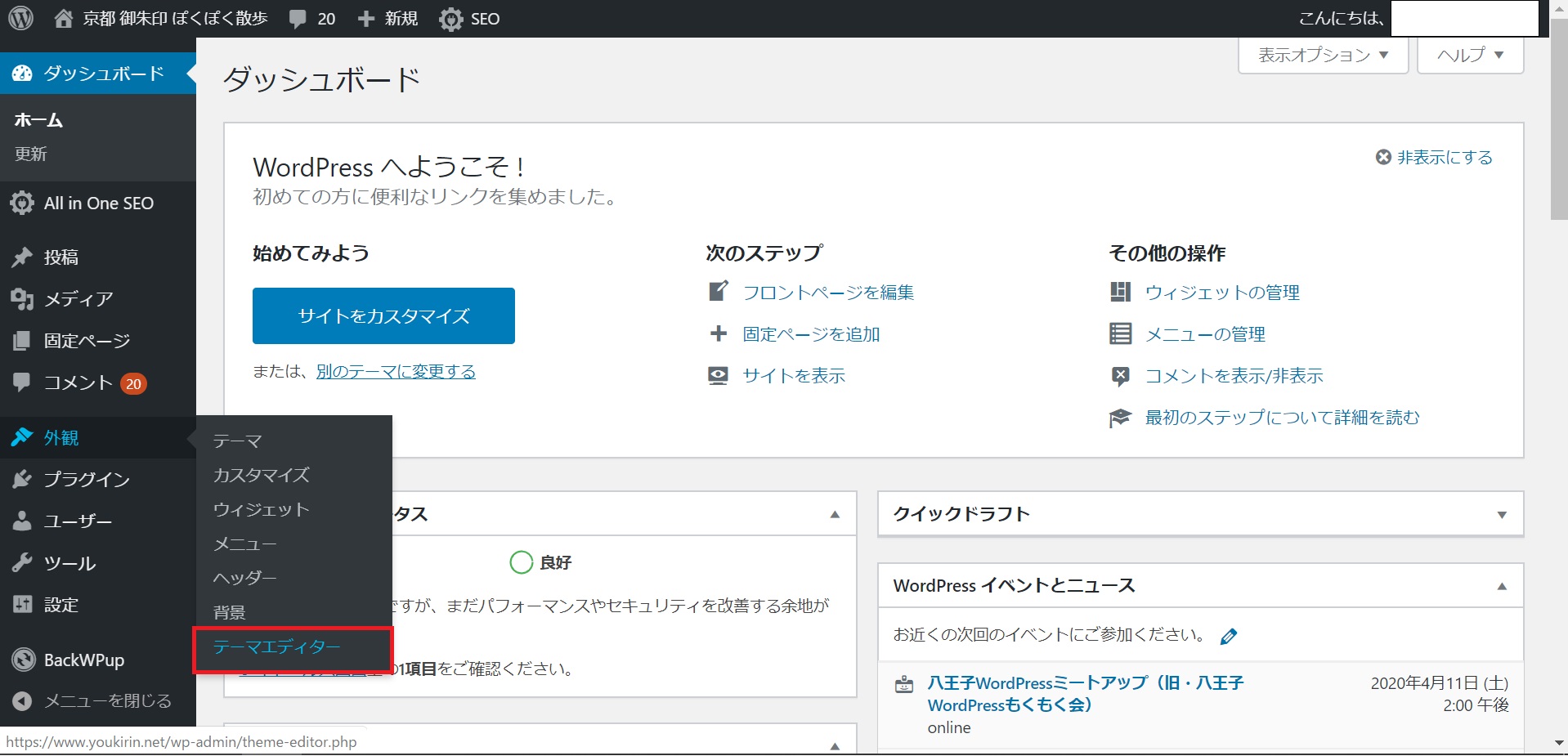Click the widgets icon beside ウィジェットの管理
Viewport: 1568px width, 756px height.
(1120, 292)
